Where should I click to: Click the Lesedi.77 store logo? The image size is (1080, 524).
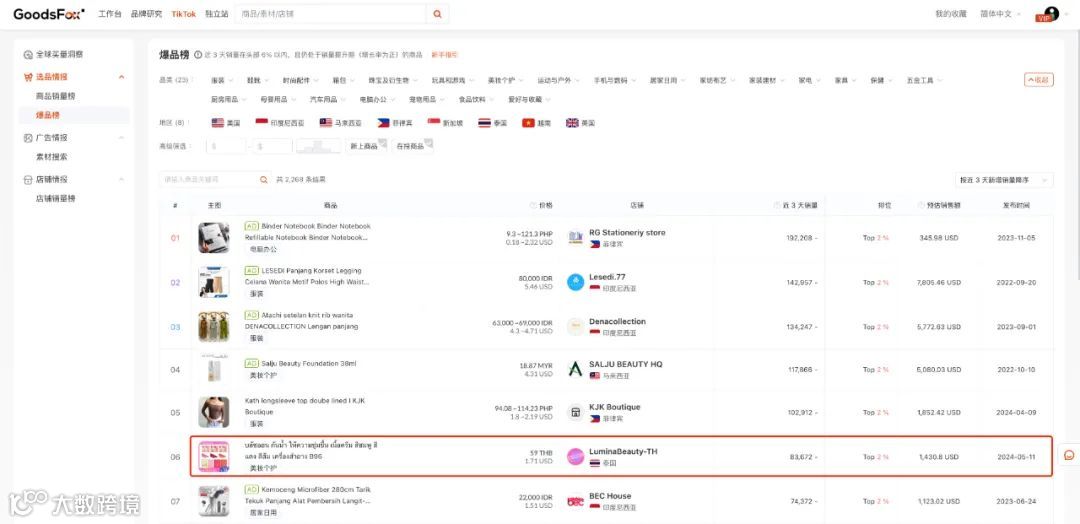point(575,282)
